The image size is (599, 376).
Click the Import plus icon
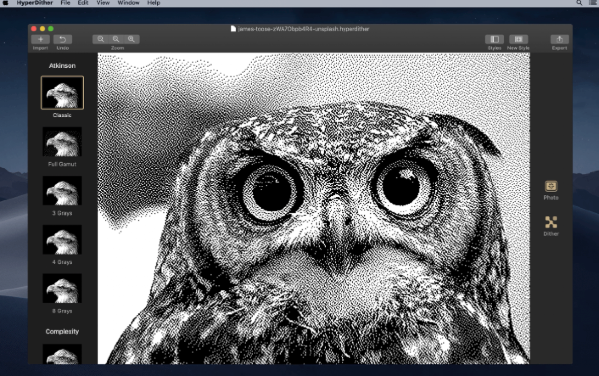[x=40, y=39]
